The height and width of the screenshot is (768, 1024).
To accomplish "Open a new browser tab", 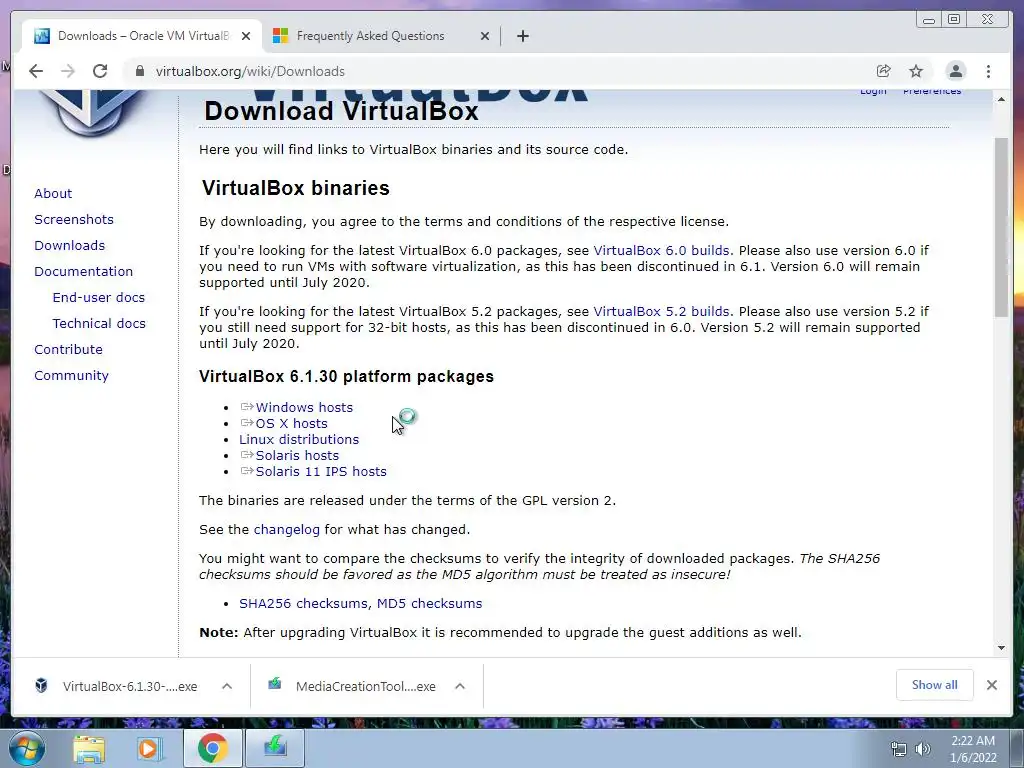I will (x=522, y=36).
